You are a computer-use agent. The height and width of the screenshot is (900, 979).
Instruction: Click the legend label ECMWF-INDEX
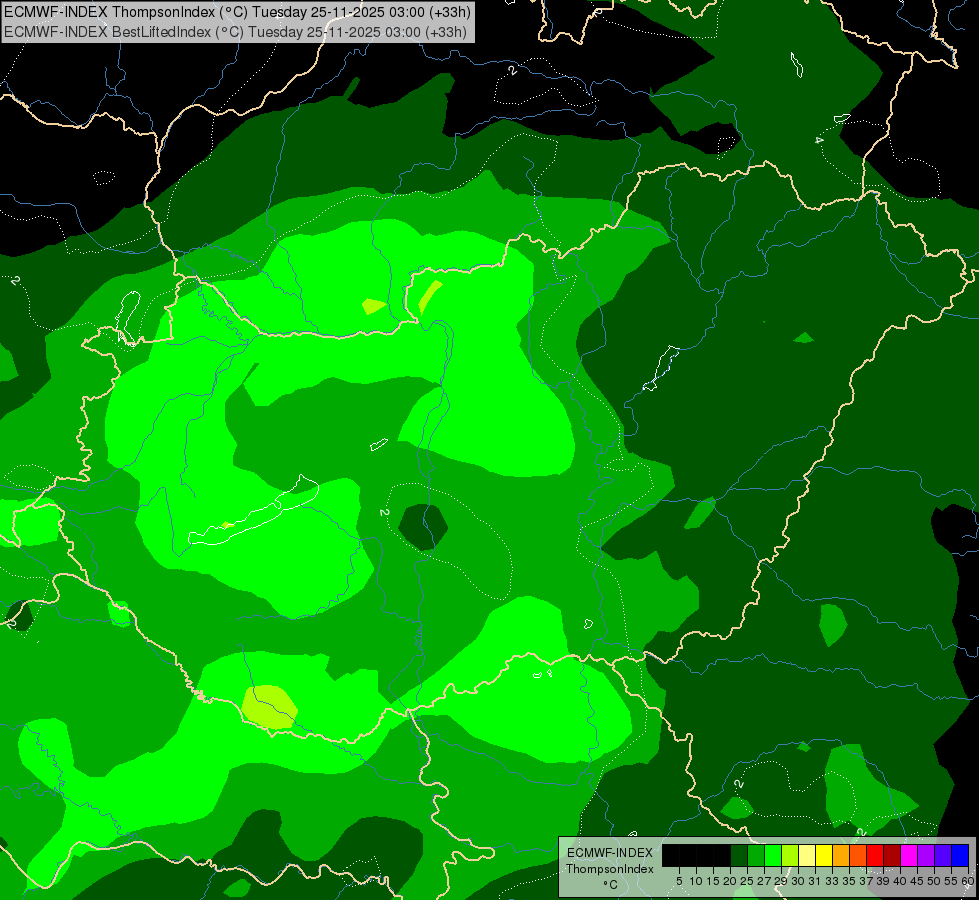click(610, 853)
